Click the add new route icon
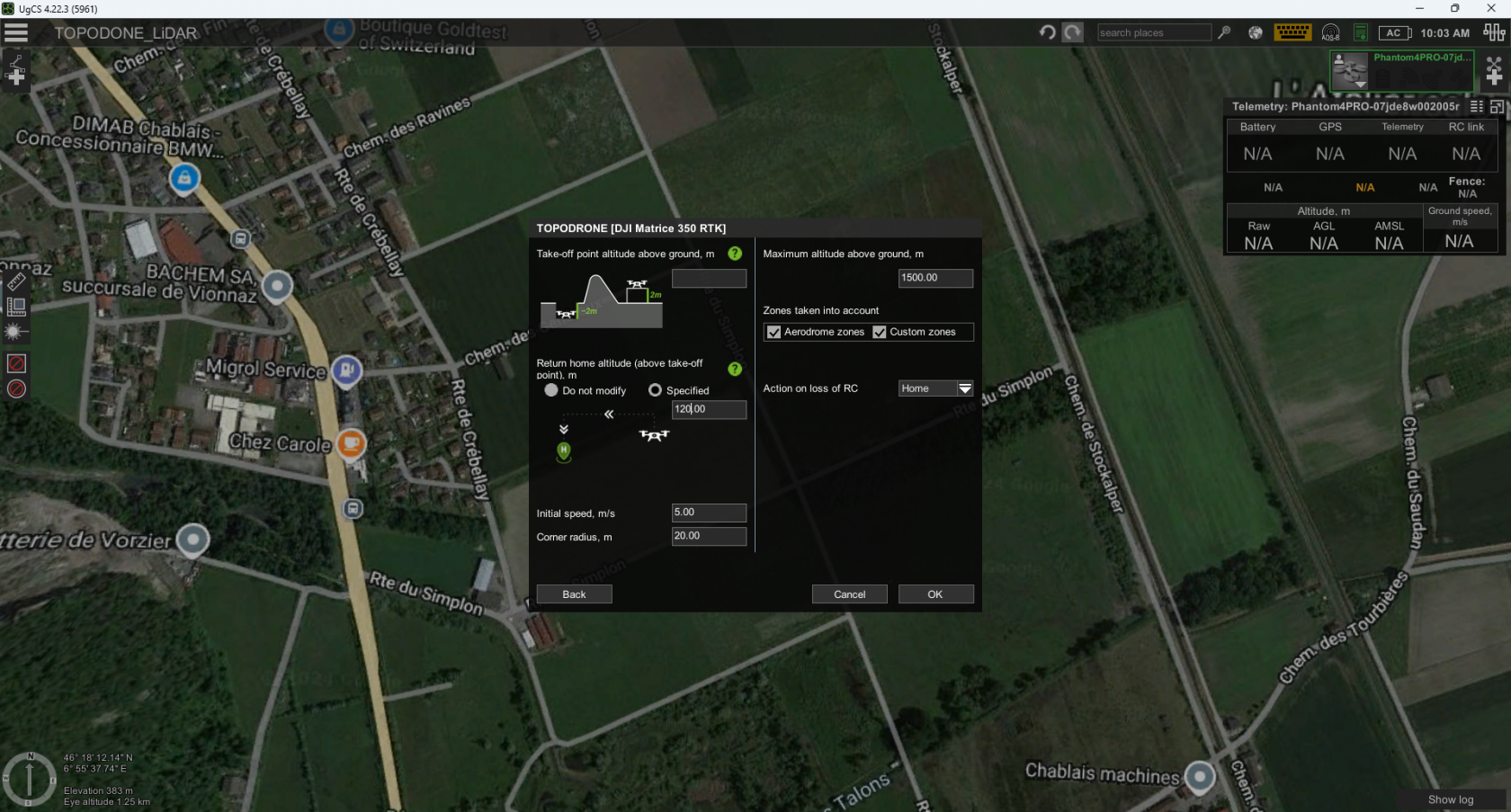Screen dimensions: 1511x812 click(x=16, y=71)
